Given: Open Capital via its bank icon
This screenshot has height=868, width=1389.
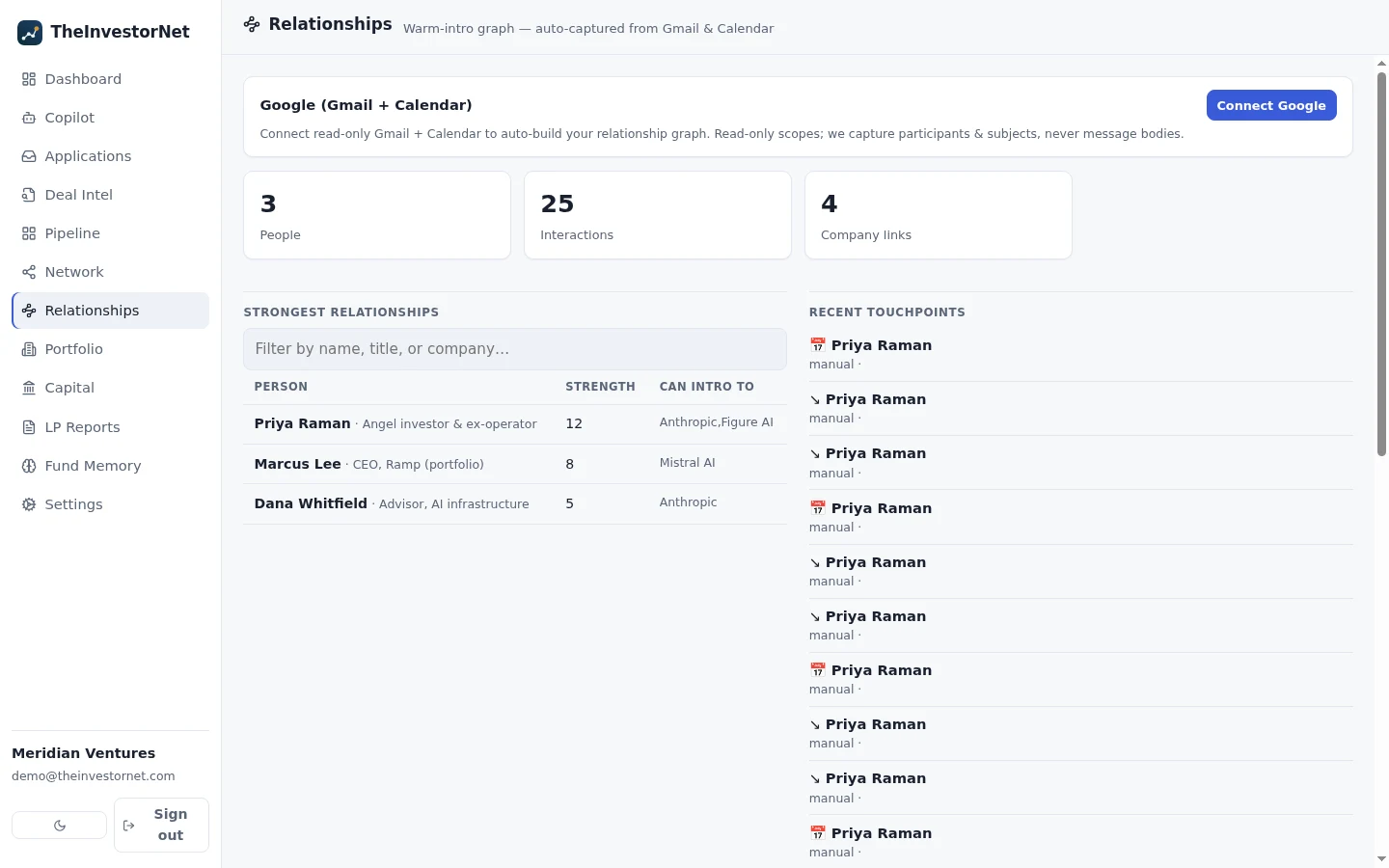Looking at the screenshot, I should tap(29, 388).
